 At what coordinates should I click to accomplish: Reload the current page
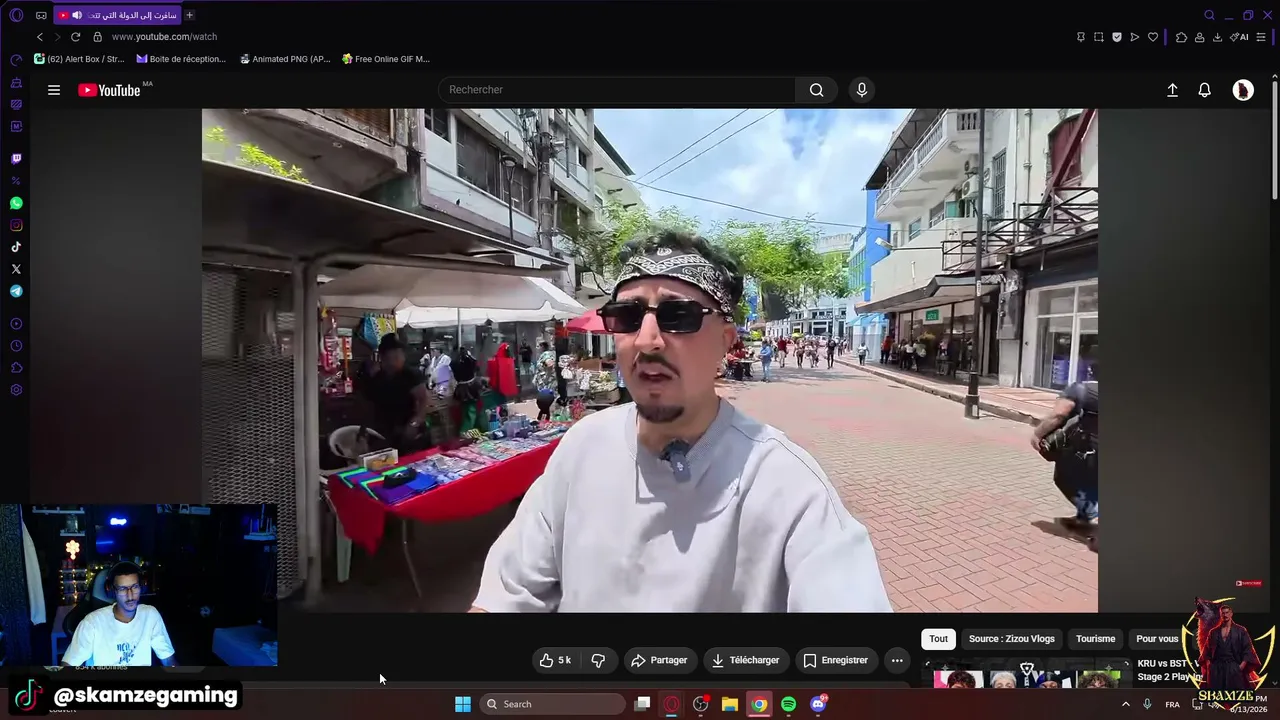click(75, 37)
